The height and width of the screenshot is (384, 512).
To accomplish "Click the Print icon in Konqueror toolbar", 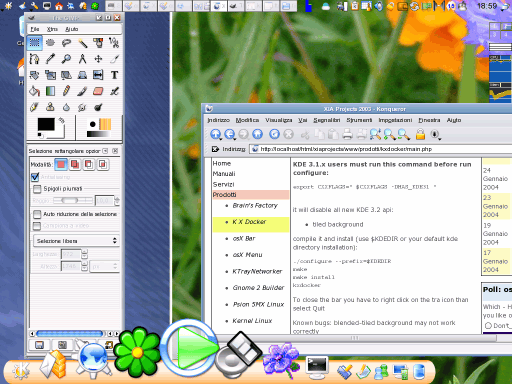I will pyautogui.click(x=347, y=134).
